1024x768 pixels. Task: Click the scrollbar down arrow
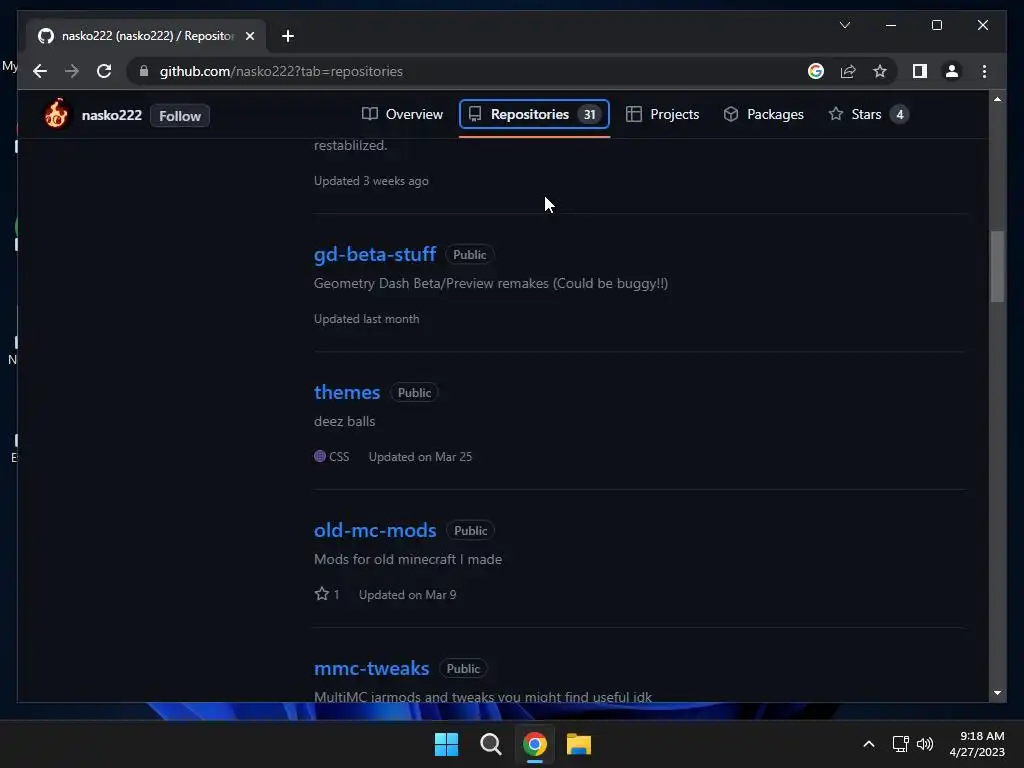tap(997, 693)
